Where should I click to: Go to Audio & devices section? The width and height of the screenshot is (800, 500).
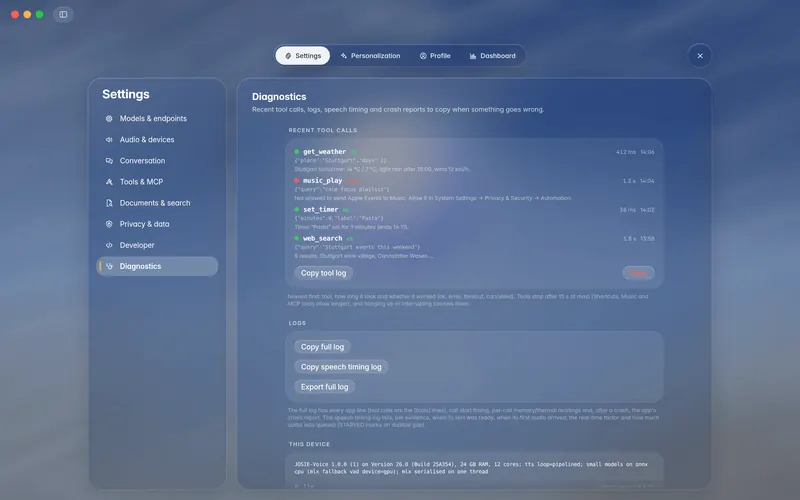157,139
